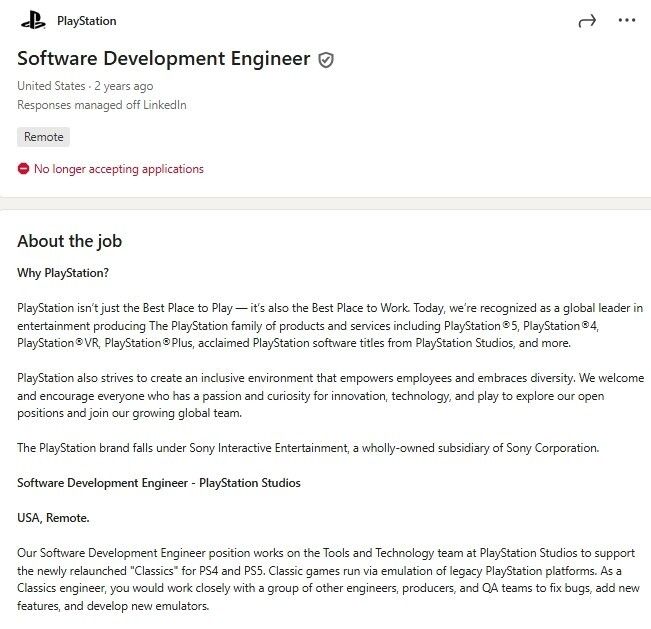The height and width of the screenshot is (629, 651).
Task: Click the Responses managed off LinkedIn note
Action: pos(102,105)
